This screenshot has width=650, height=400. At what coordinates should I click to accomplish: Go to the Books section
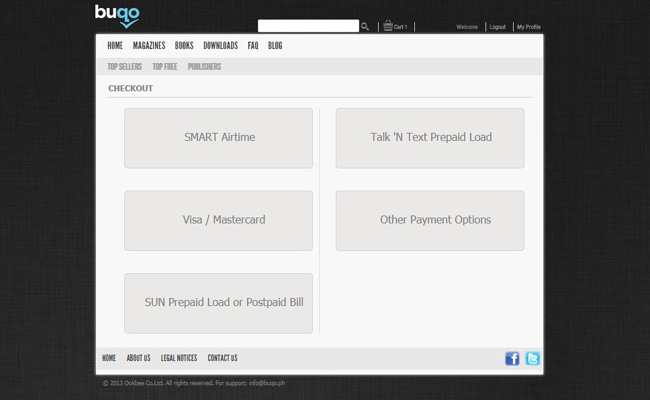coord(184,46)
